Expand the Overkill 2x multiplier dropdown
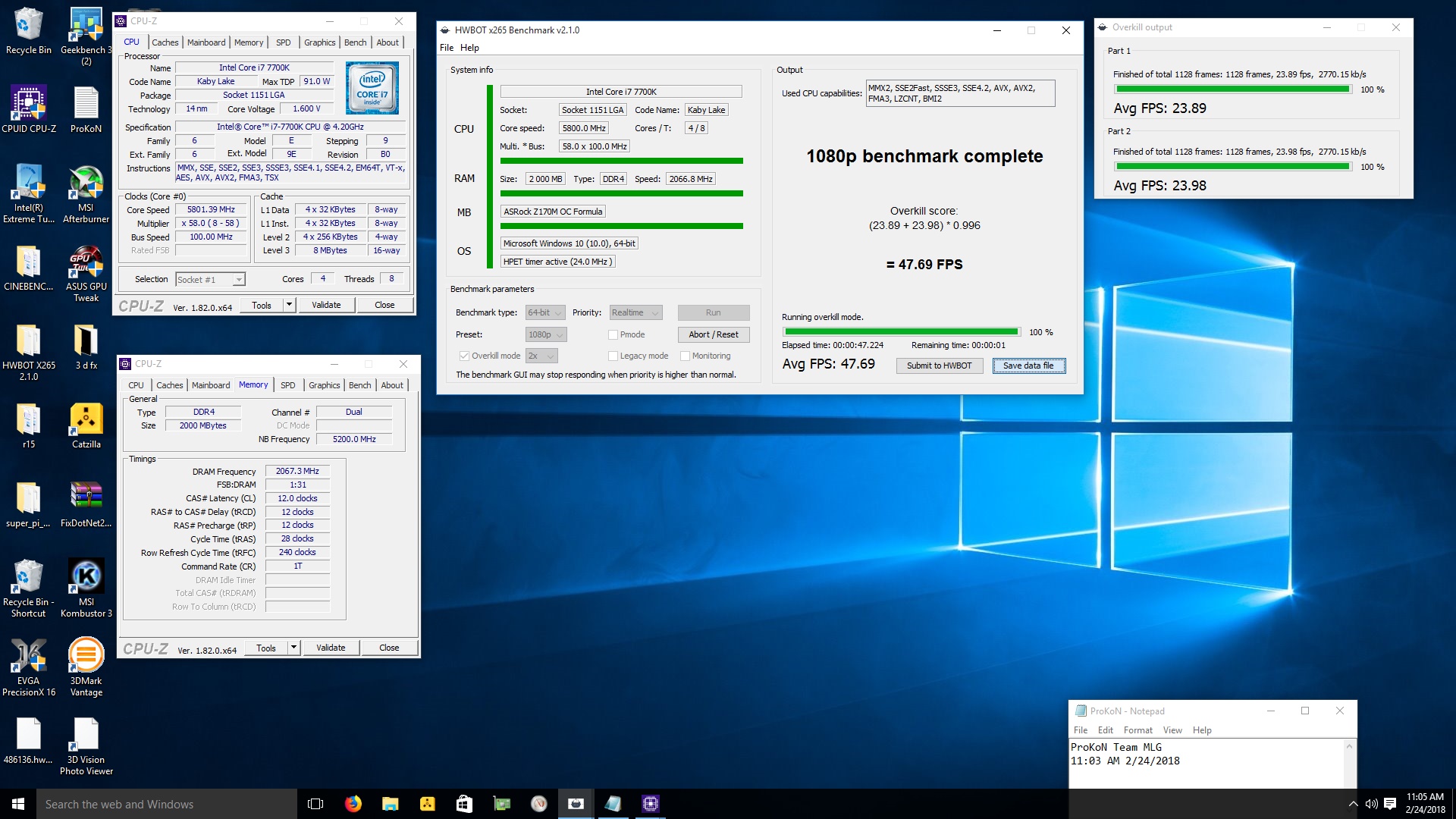The width and height of the screenshot is (1456, 819). [541, 356]
